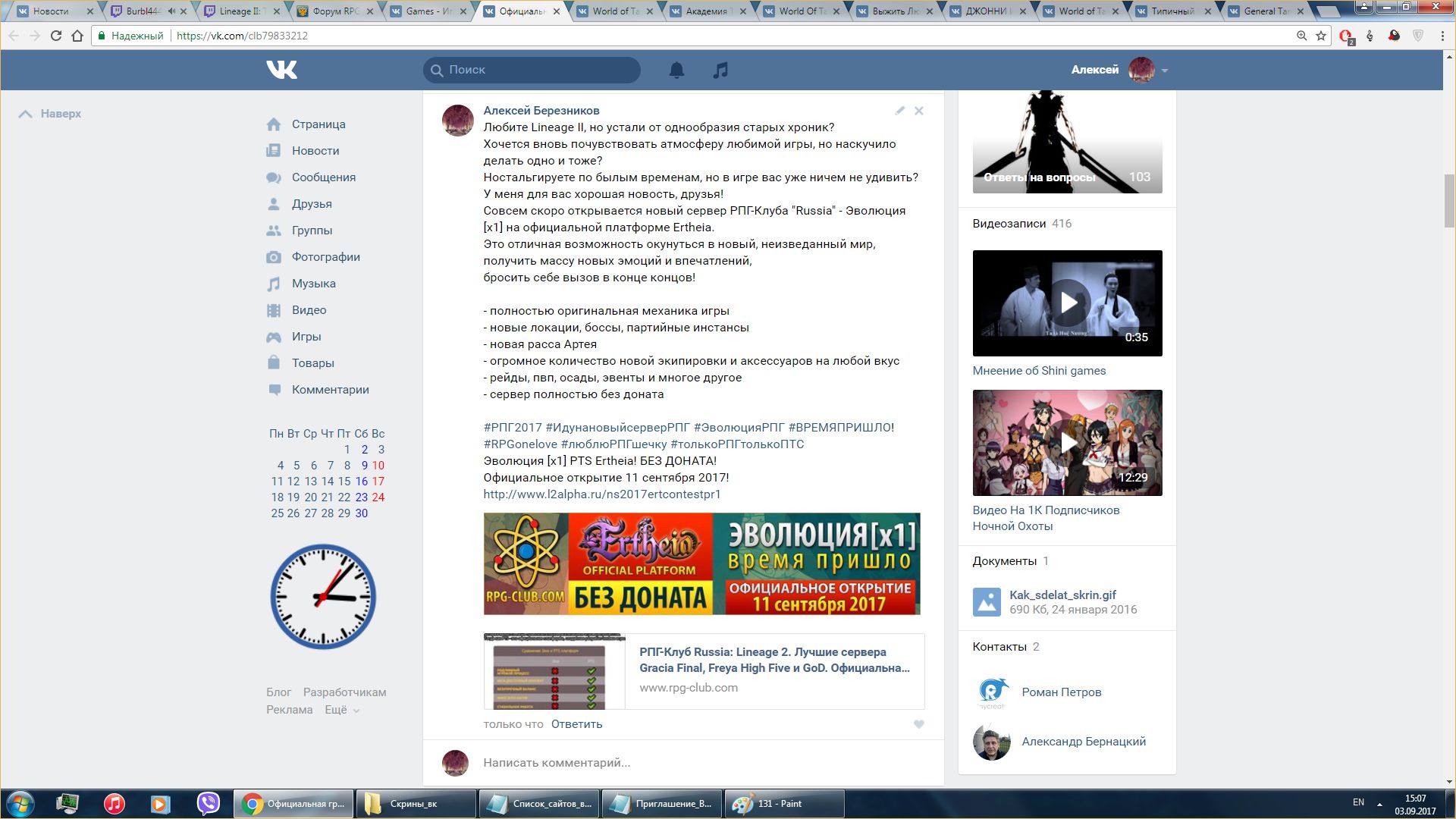Open the l2alpha.ru contest link

click(x=602, y=494)
